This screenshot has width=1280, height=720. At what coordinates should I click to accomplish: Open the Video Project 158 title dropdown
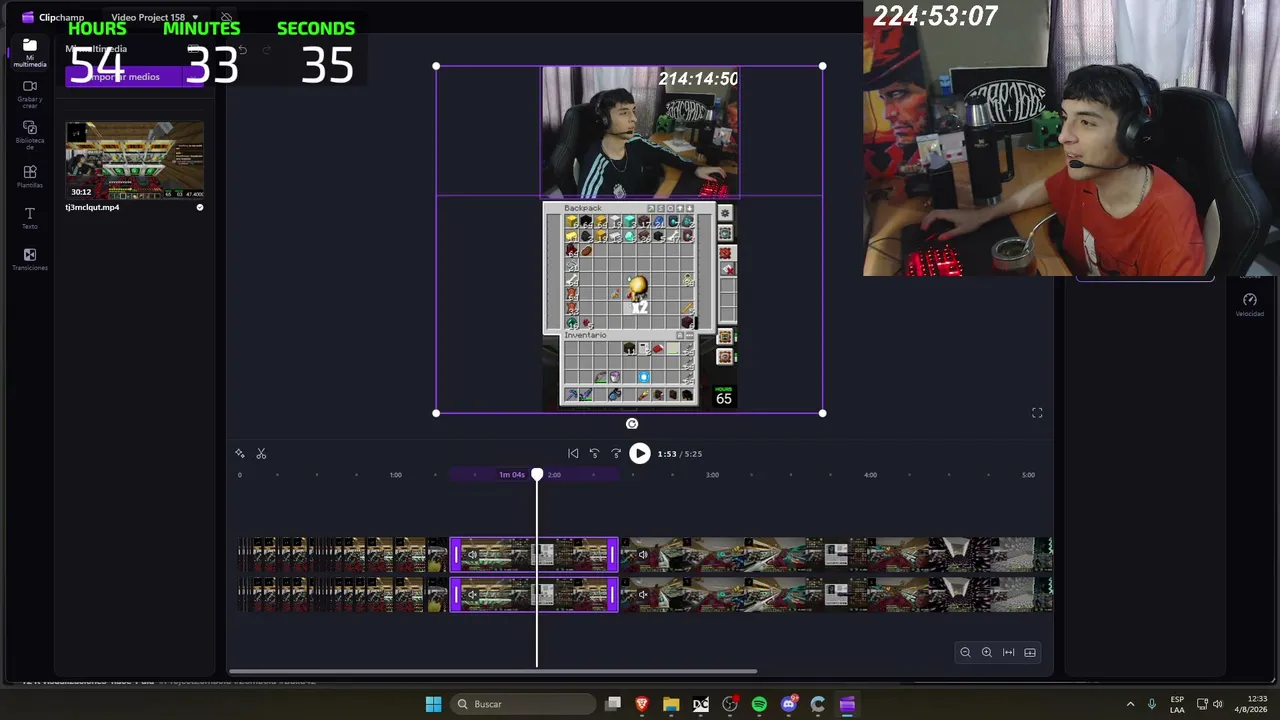[x=154, y=17]
